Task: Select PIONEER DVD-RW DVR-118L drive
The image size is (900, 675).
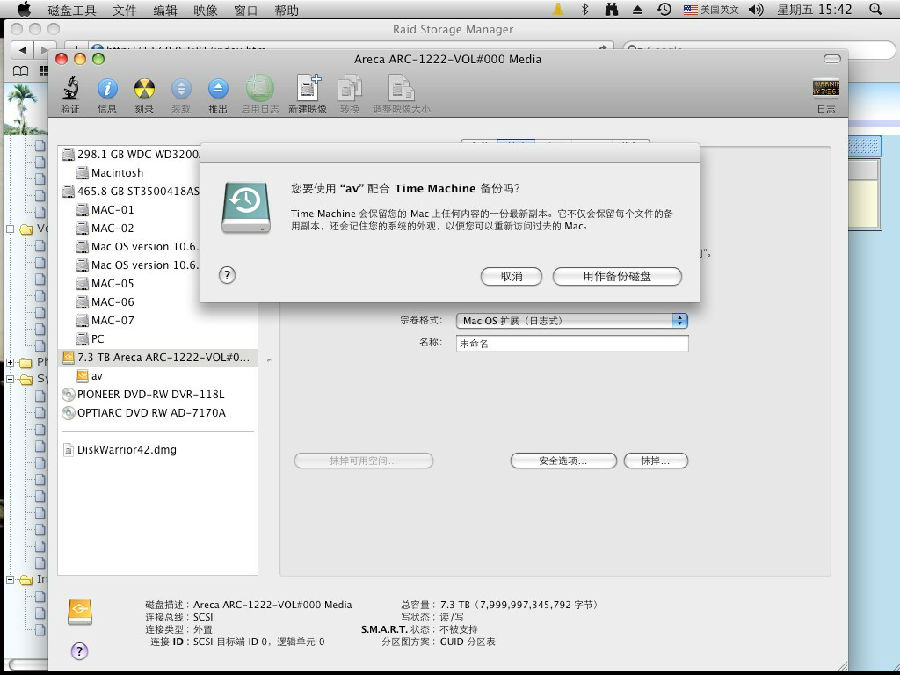Action: click(143, 394)
